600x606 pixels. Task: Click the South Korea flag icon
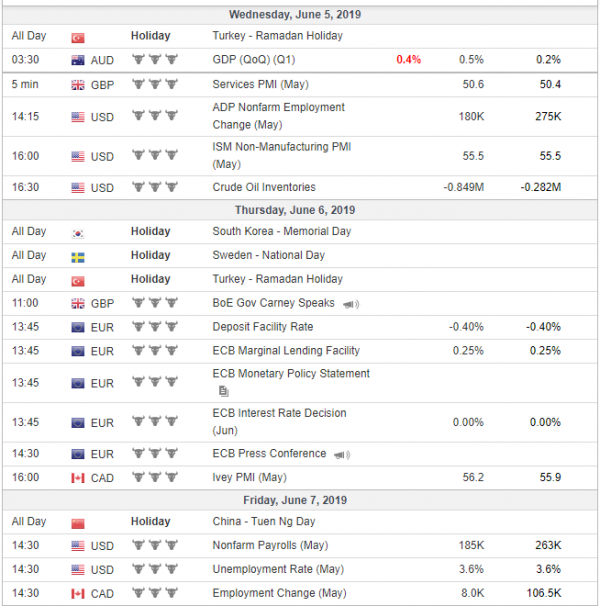tap(78, 233)
